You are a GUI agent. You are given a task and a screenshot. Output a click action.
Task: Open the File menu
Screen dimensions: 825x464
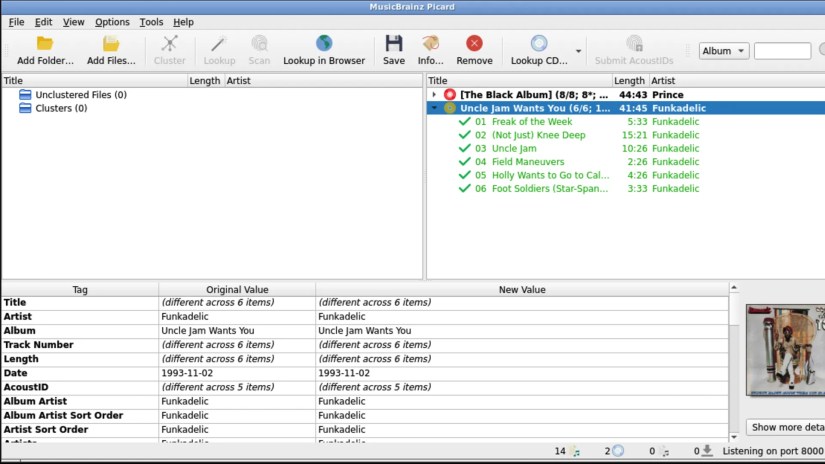16,22
